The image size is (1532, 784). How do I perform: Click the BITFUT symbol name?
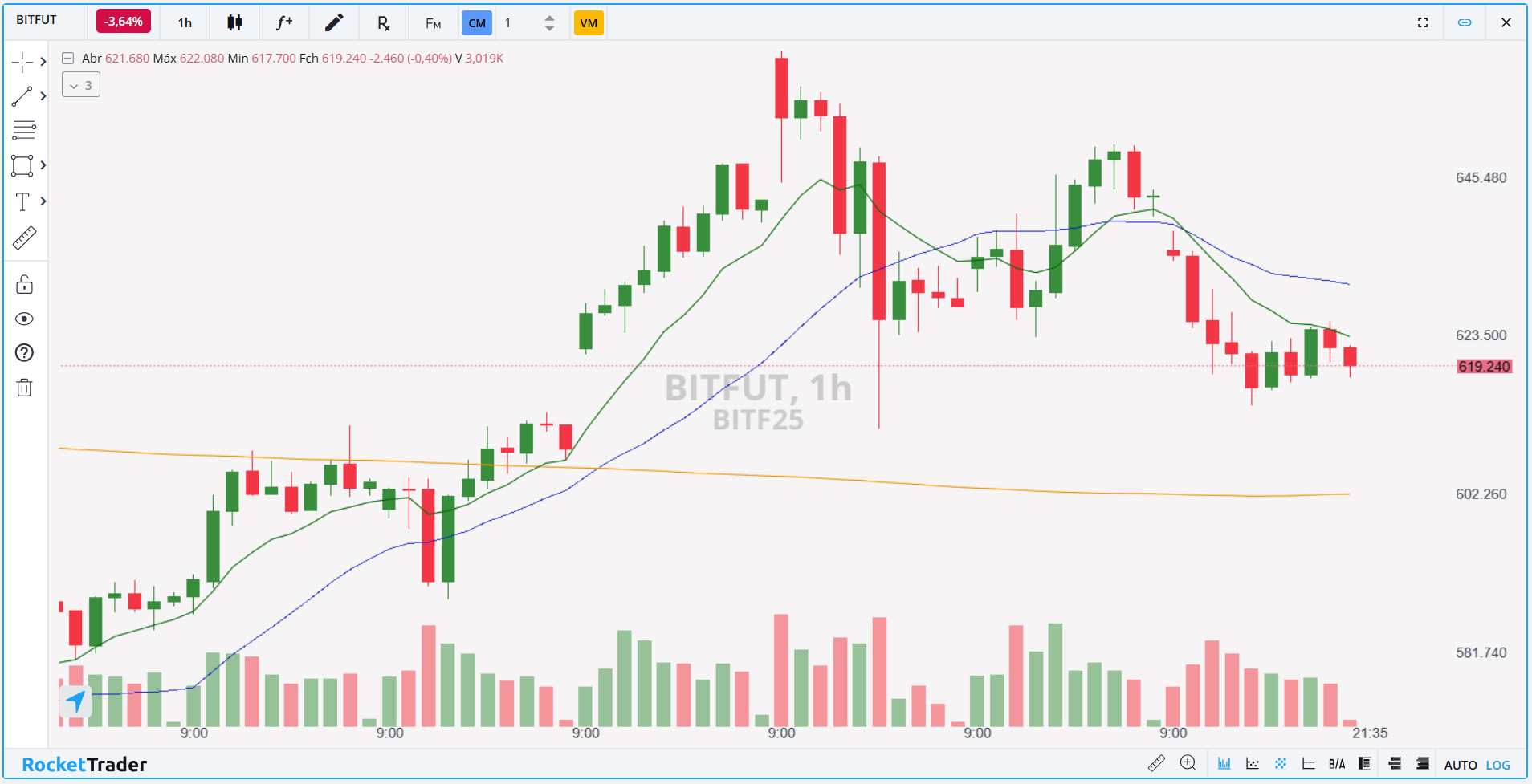[x=37, y=20]
